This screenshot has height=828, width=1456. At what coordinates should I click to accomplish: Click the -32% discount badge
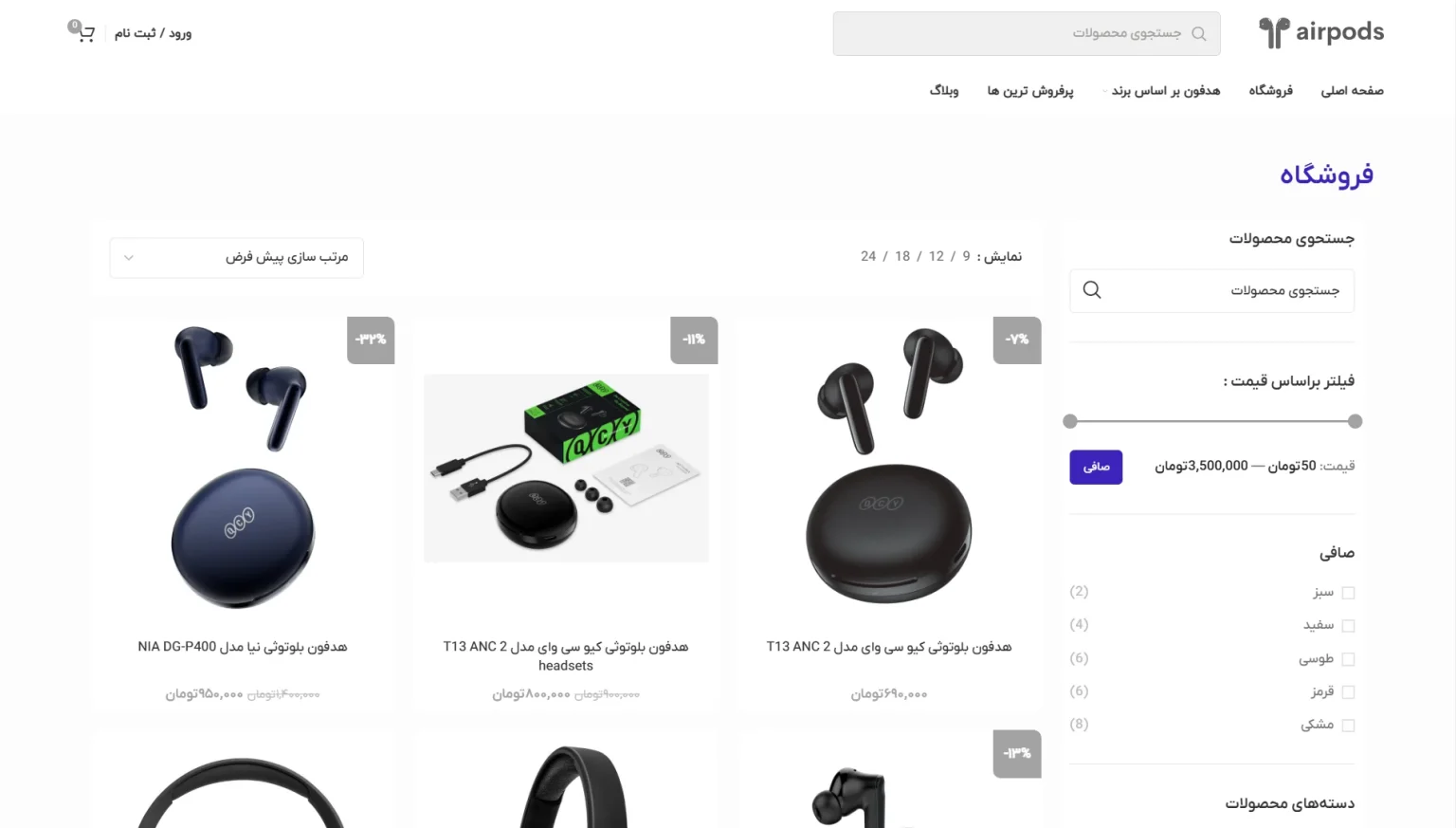coord(371,340)
